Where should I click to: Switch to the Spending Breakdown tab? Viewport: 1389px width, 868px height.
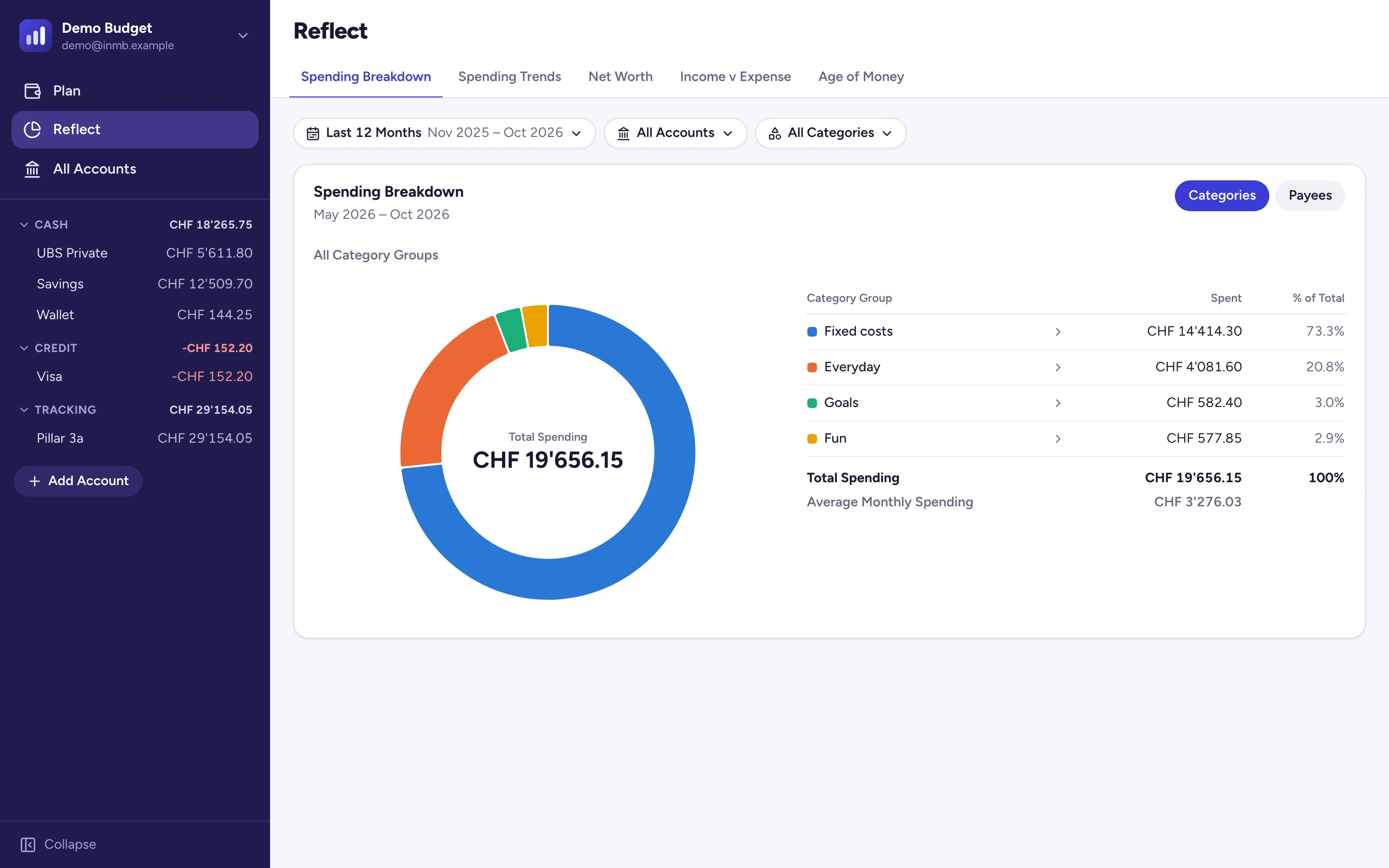[366, 77]
